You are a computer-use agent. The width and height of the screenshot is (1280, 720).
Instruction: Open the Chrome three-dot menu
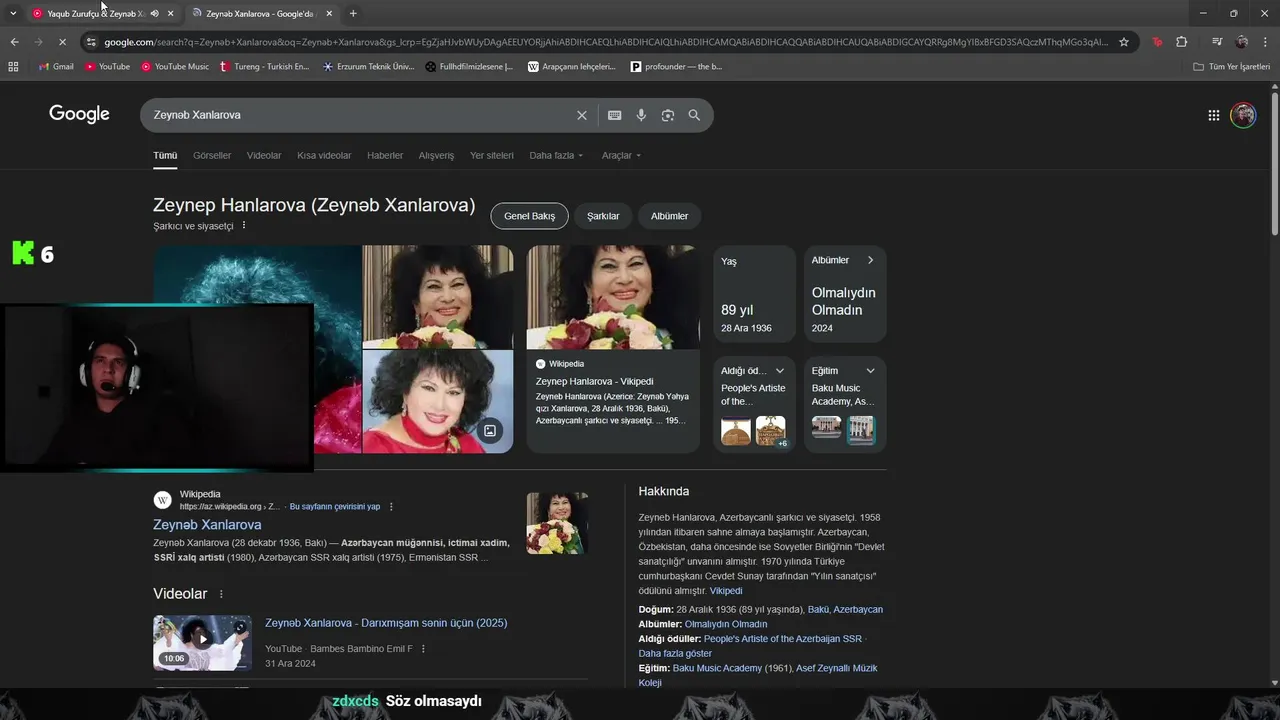(x=1265, y=42)
